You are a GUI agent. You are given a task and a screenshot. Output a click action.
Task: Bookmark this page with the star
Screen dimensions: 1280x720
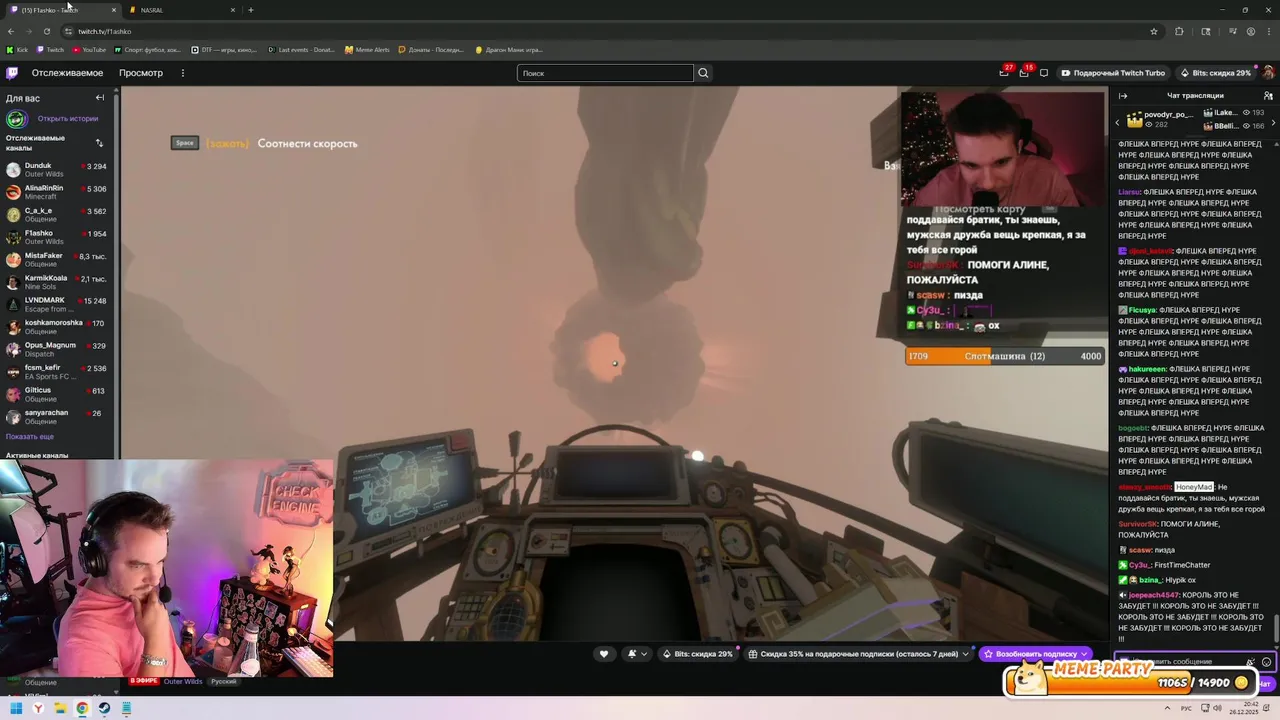[1154, 31]
